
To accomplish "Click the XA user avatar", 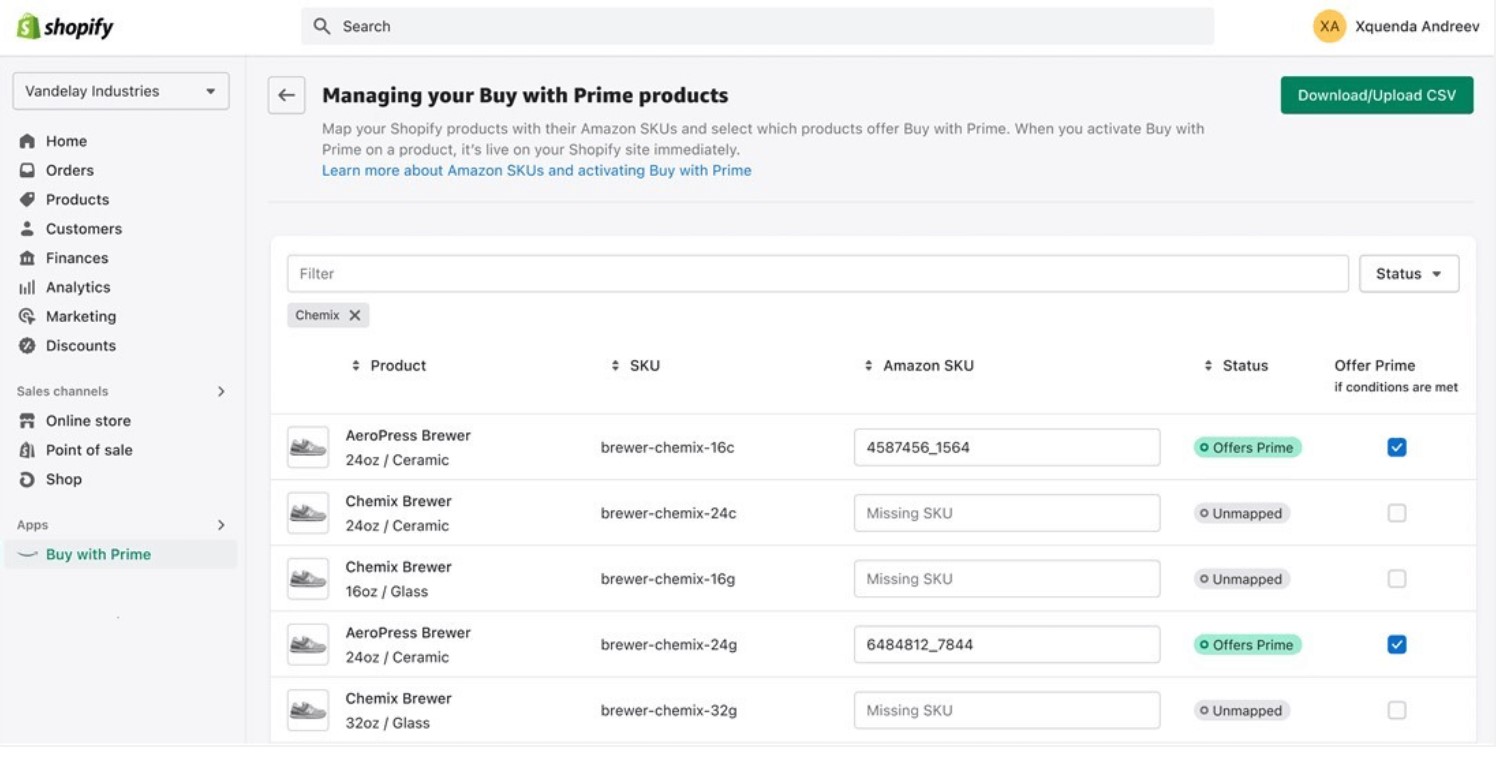I will click(x=1328, y=27).
